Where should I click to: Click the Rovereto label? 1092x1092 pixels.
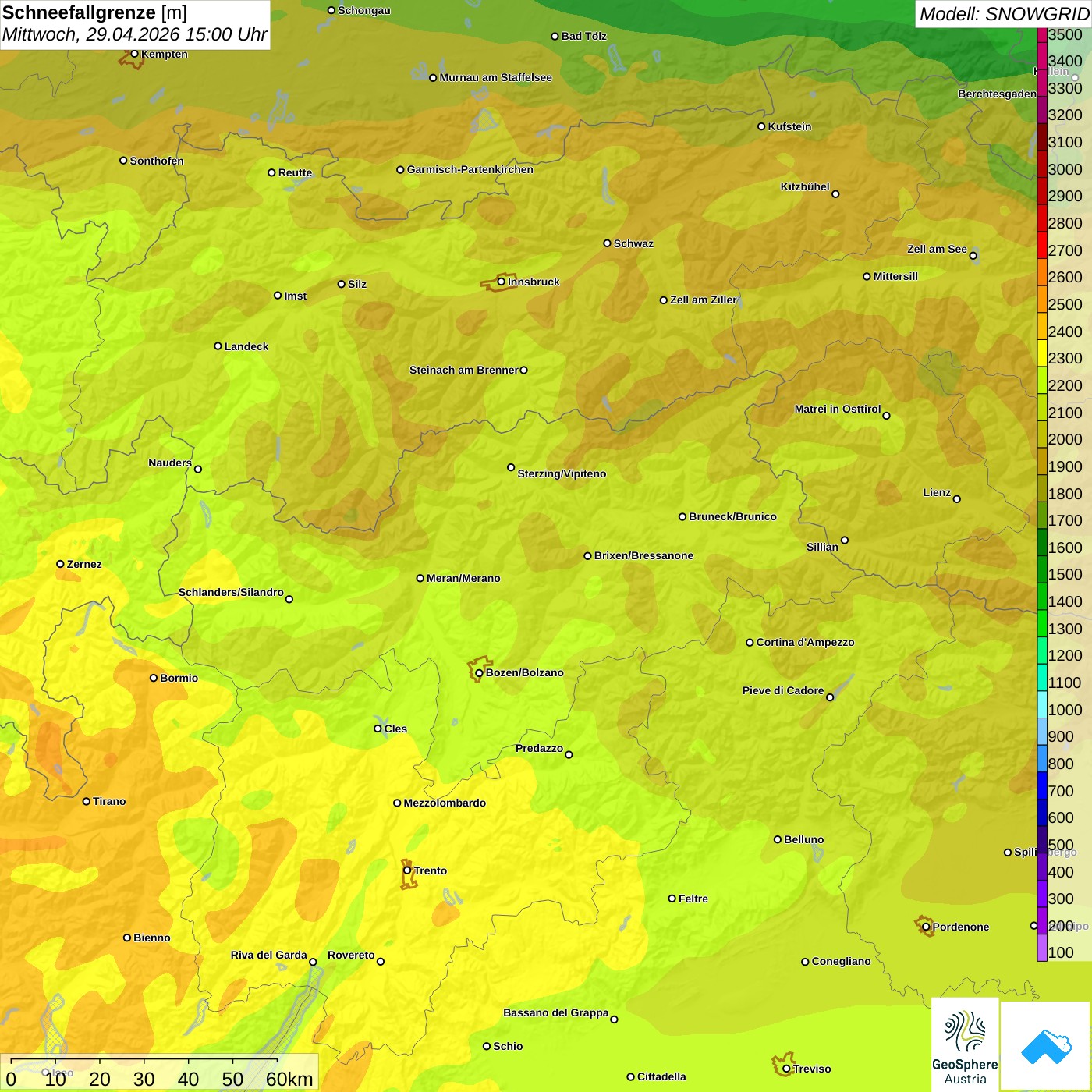[x=351, y=955]
